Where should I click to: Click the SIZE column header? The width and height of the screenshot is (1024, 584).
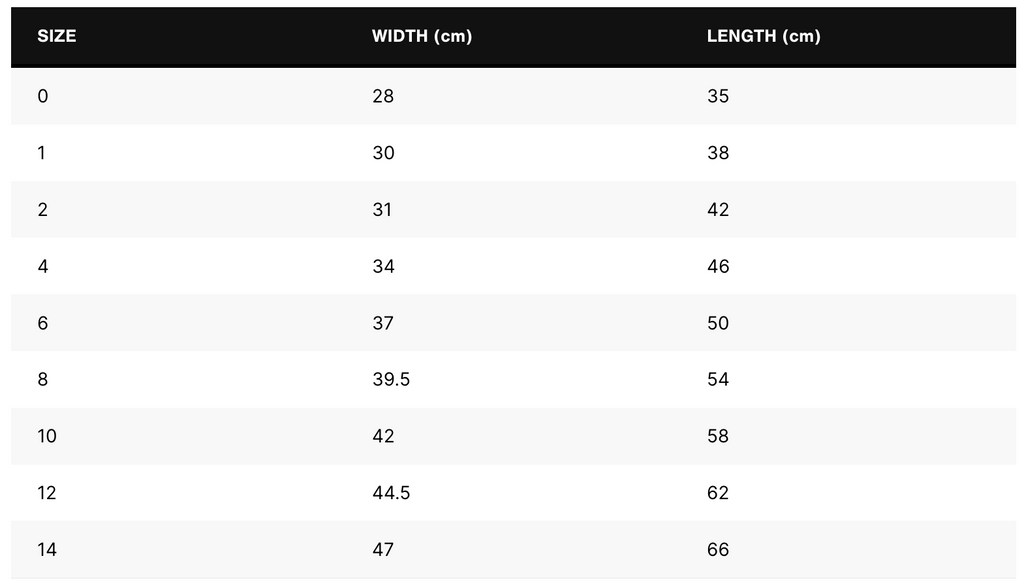tap(57, 36)
